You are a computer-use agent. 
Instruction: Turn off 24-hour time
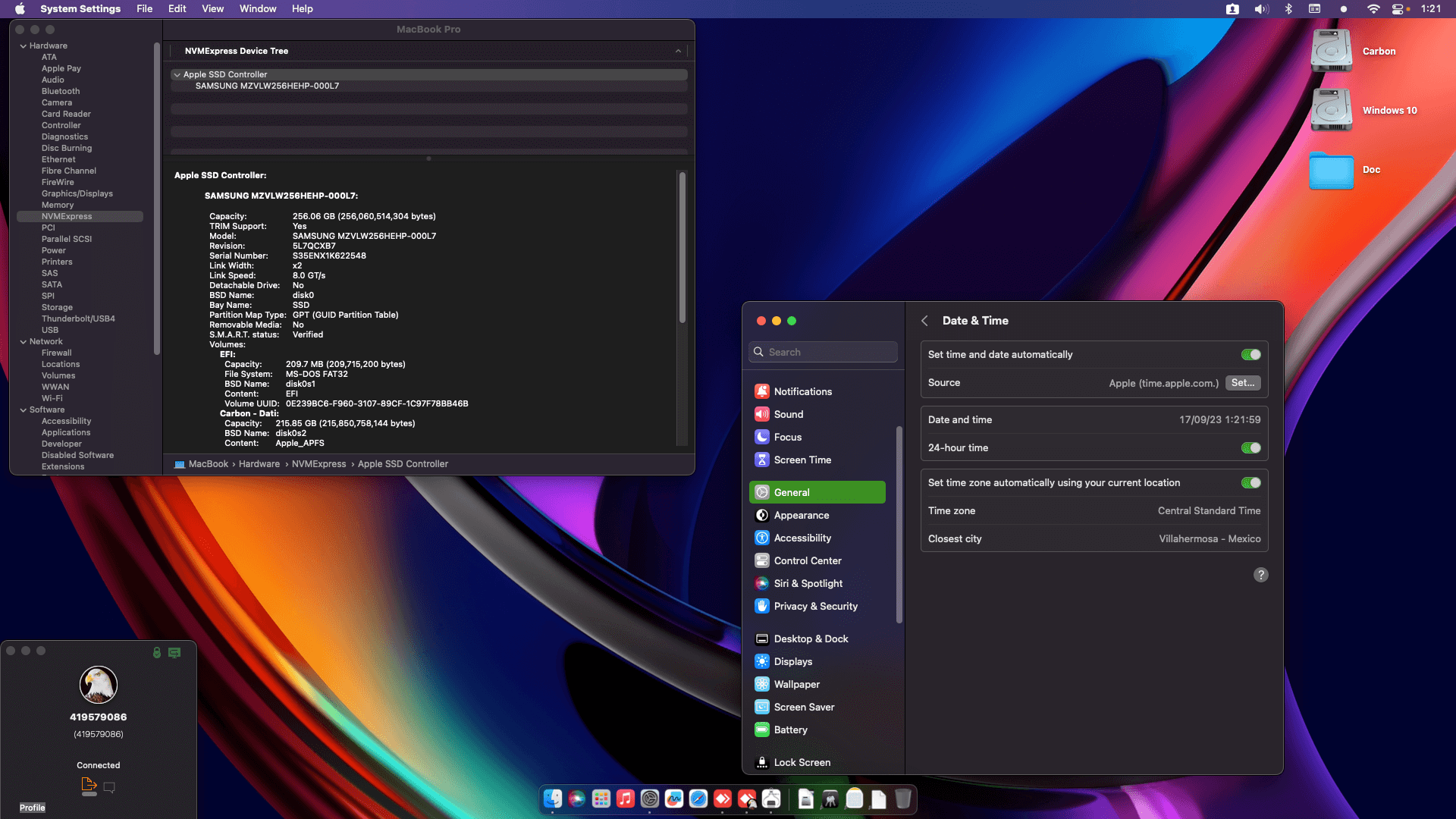click(1250, 448)
